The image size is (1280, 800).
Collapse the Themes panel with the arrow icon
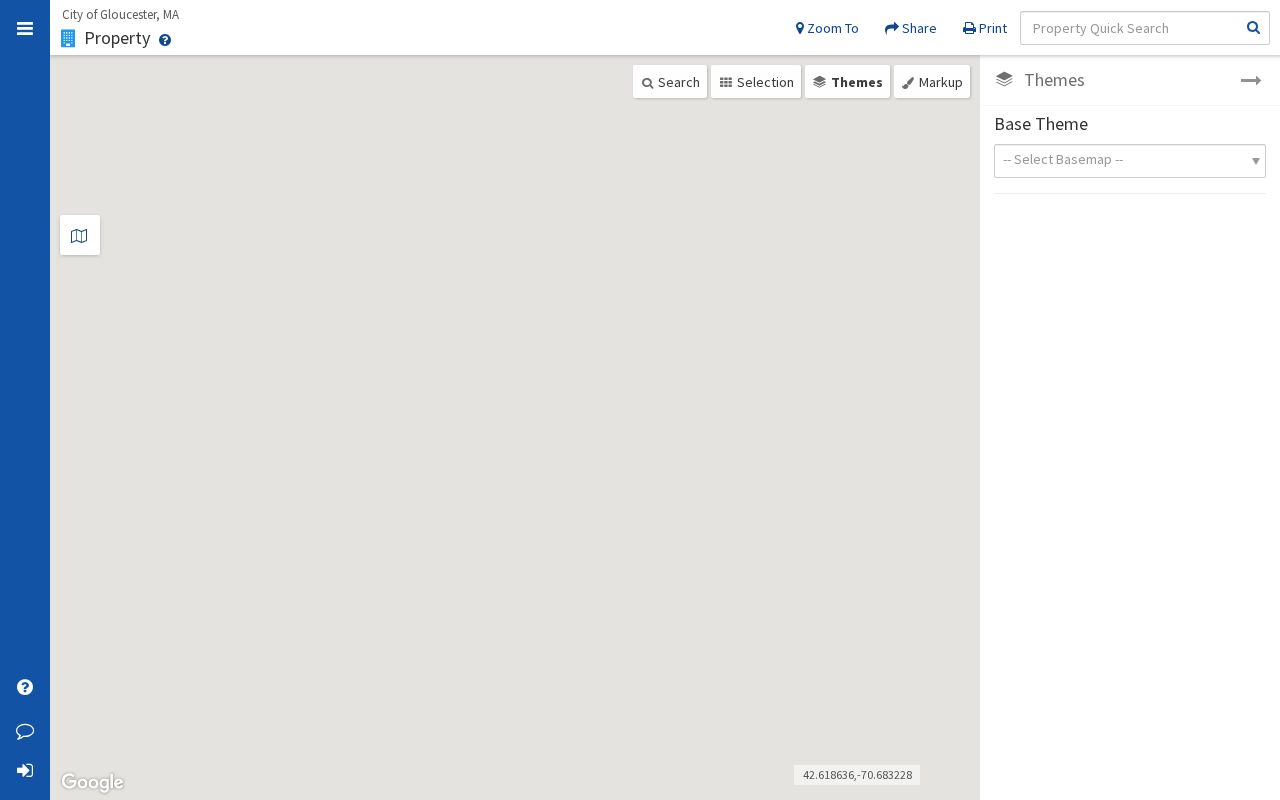click(x=1251, y=80)
